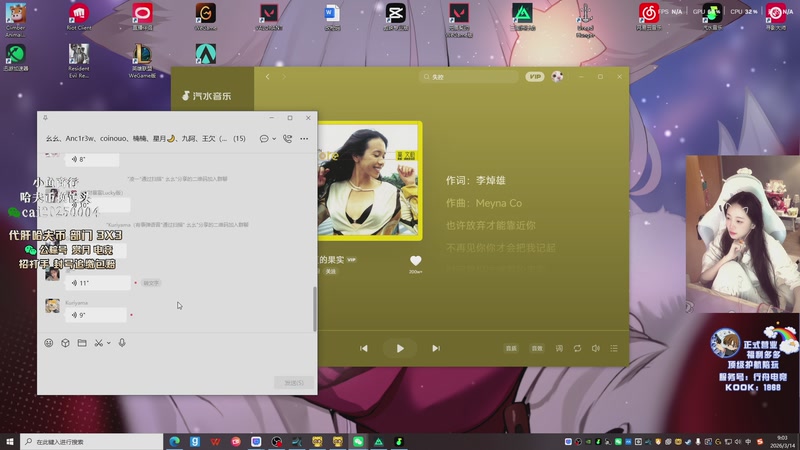Expand the screenshot tool dropdown arrow
The width and height of the screenshot is (800, 450).
(x=109, y=343)
